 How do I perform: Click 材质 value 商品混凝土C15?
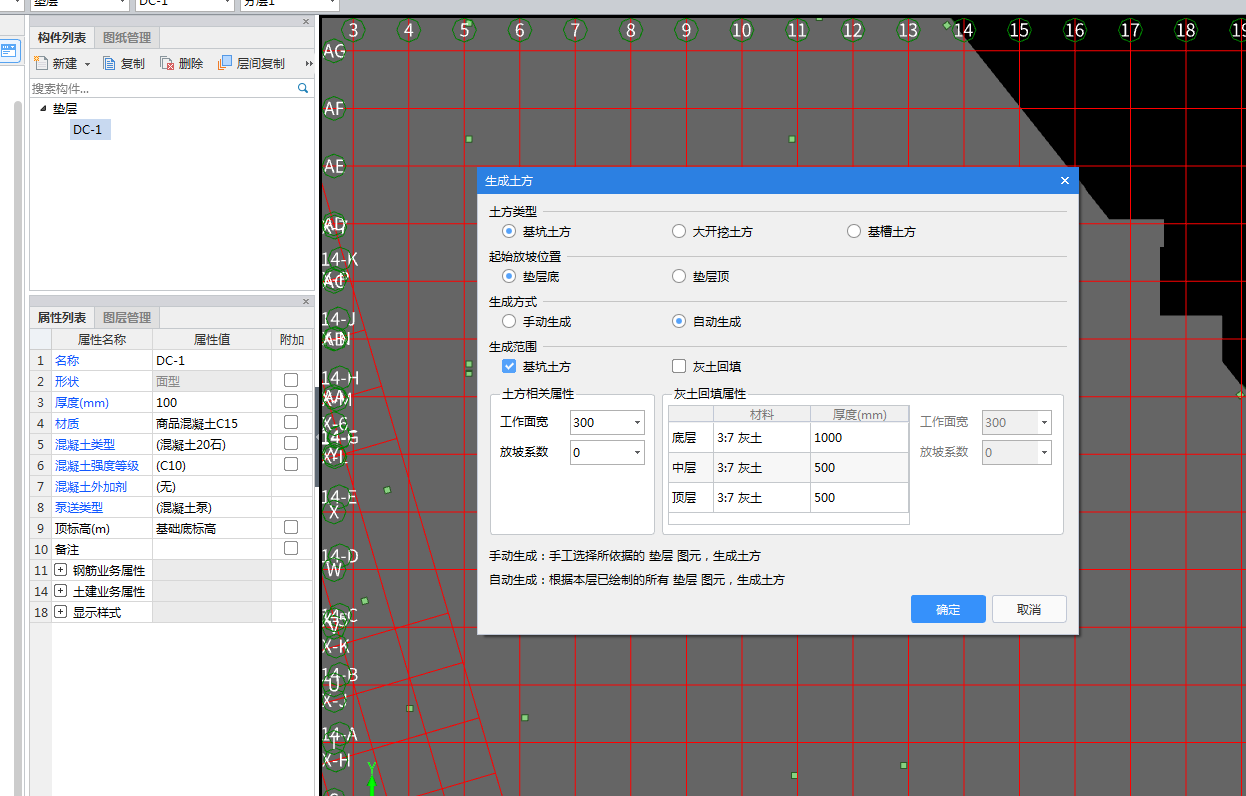pos(211,423)
